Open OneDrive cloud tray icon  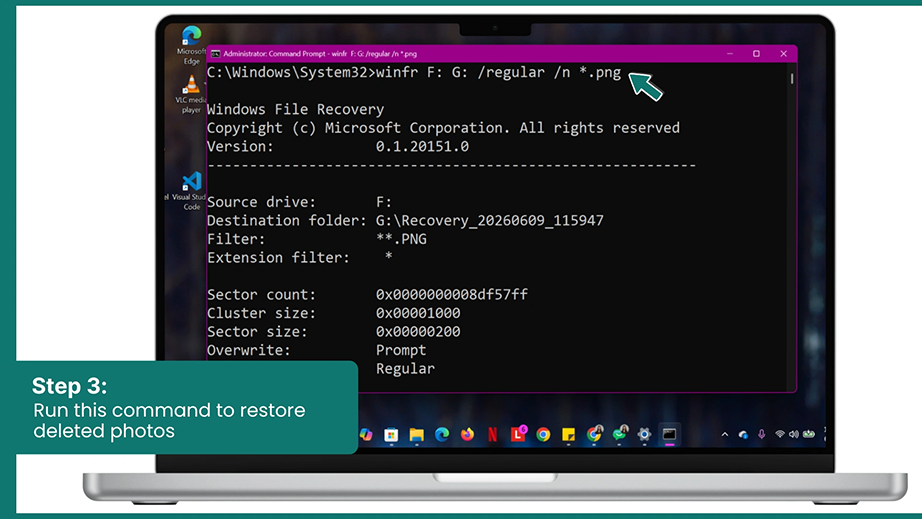point(743,434)
